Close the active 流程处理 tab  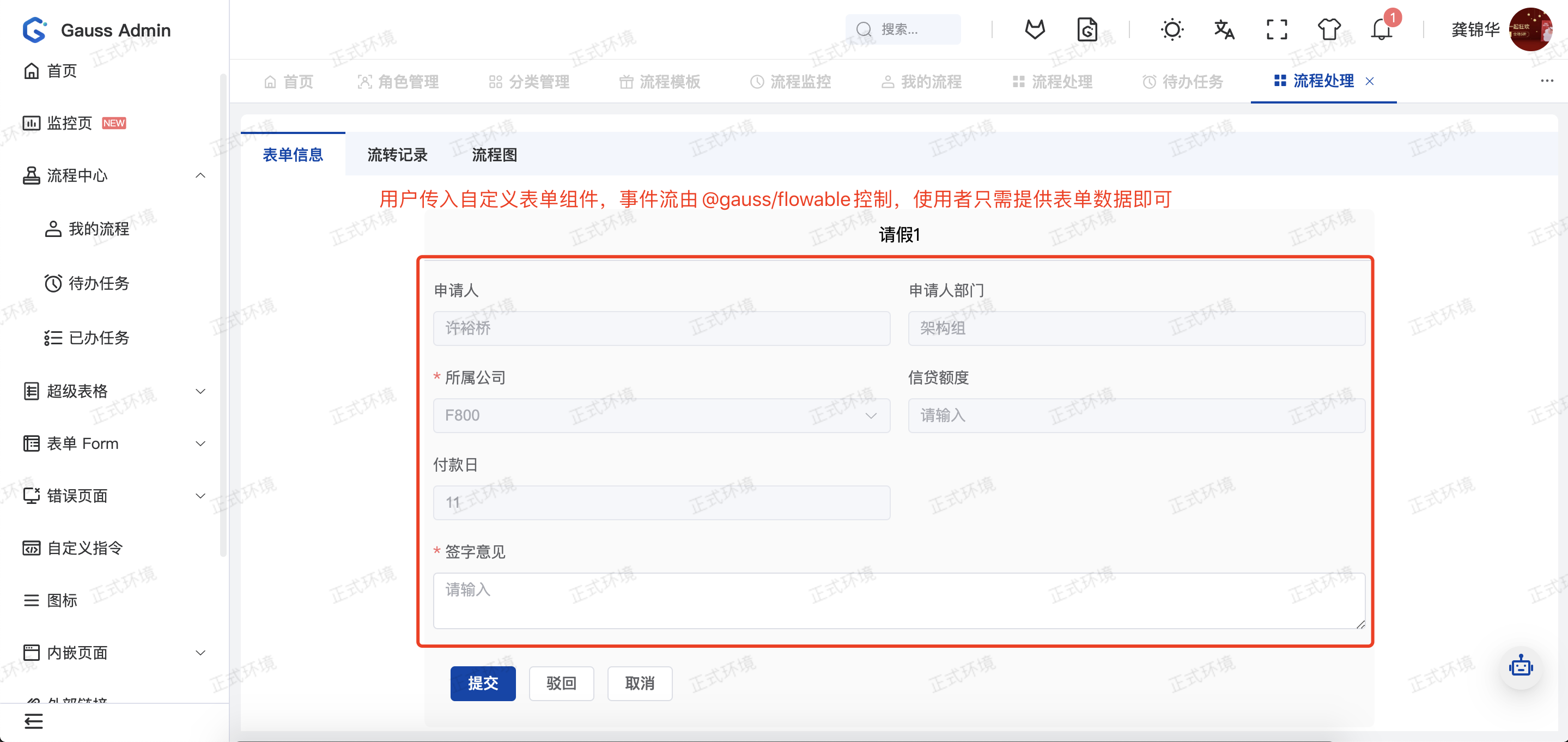click(1370, 81)
